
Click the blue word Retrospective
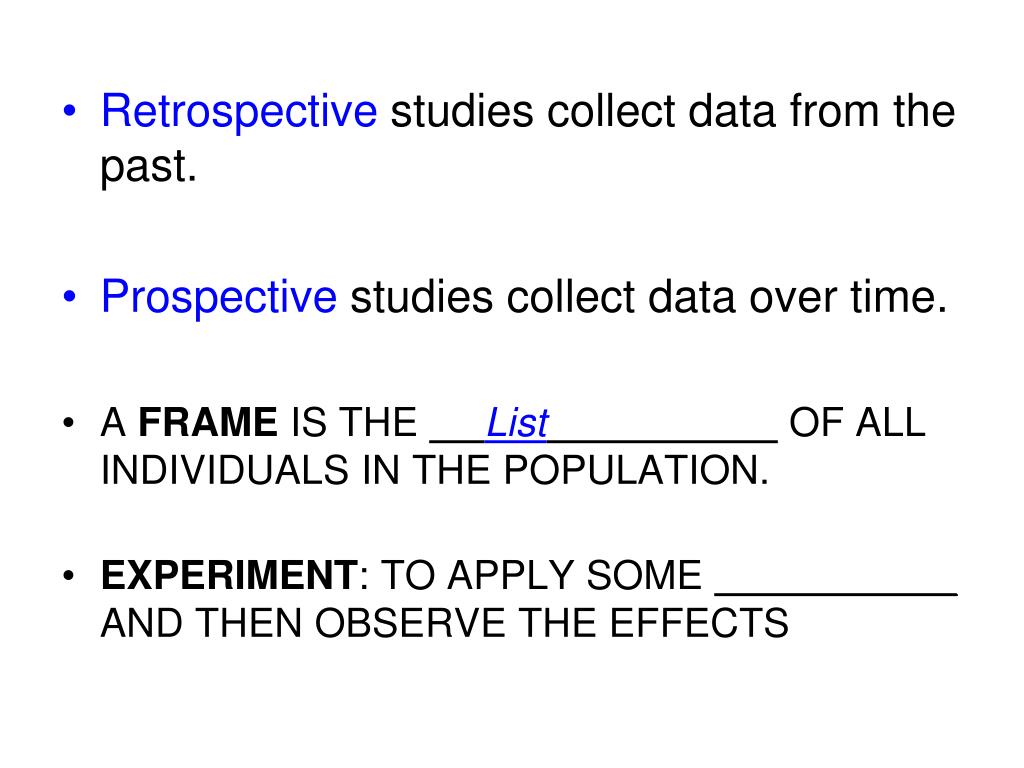238,112
